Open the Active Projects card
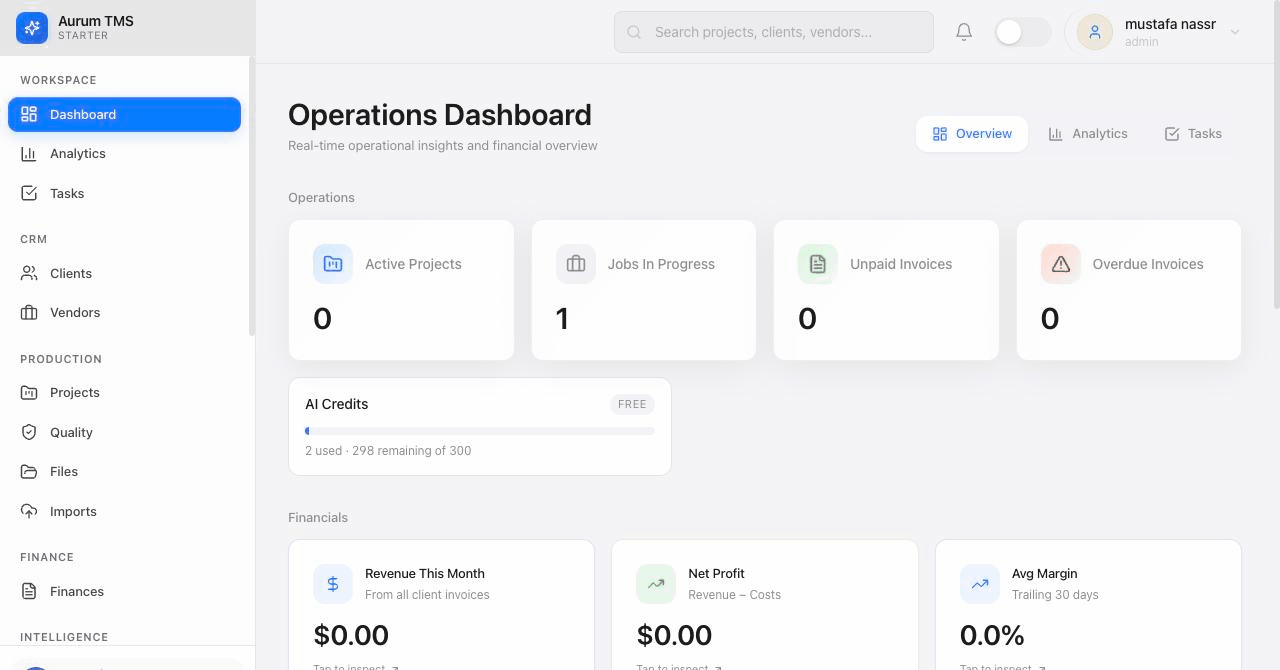 (x=401, y=290)
